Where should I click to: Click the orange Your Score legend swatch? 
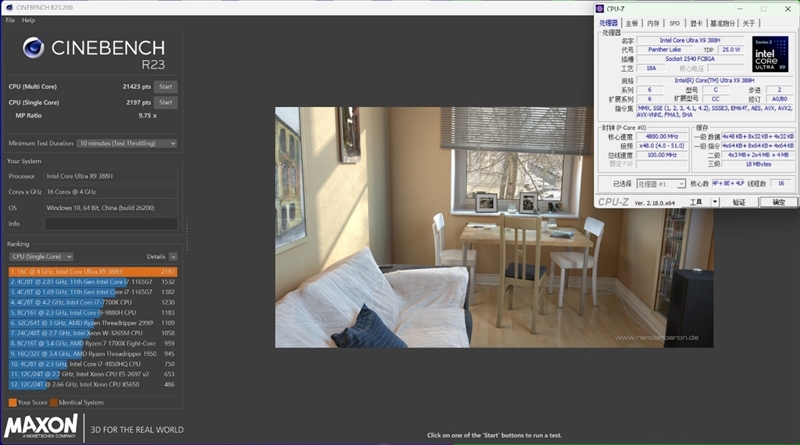click(11, 402)
